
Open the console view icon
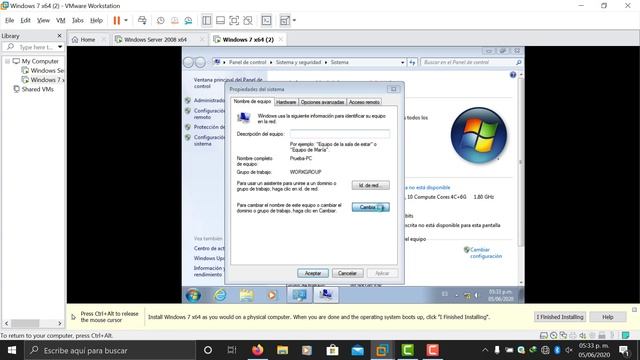(266, 20)
